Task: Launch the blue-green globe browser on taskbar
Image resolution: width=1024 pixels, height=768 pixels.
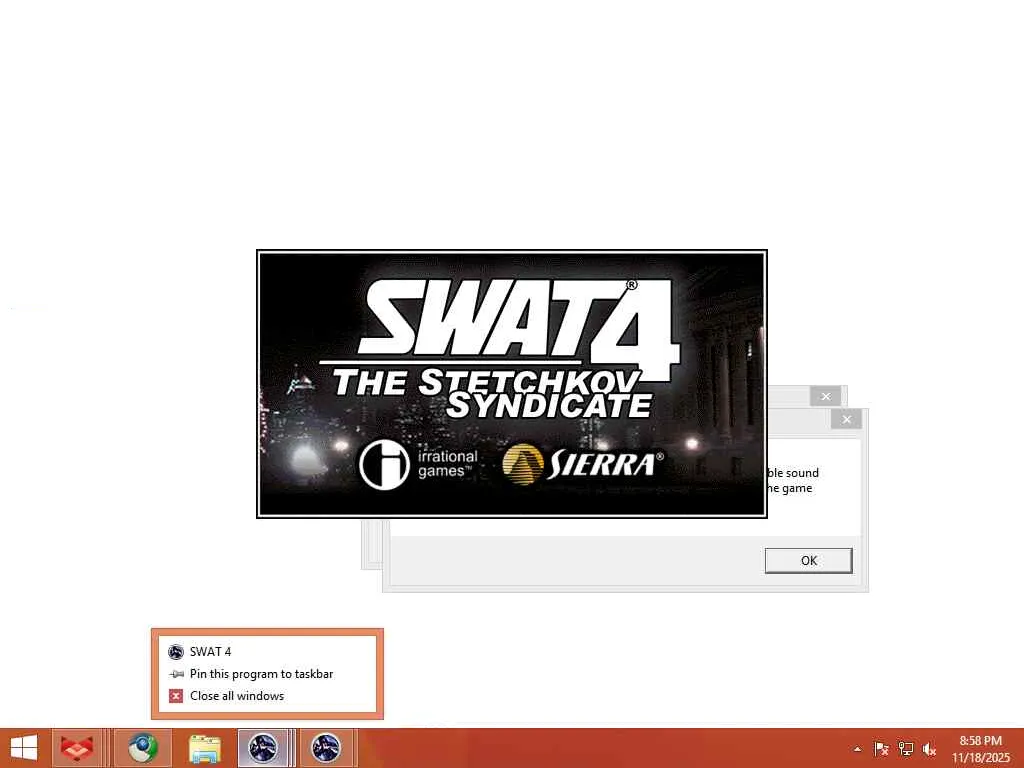Action: pyautogui.click(x=143, y=748)
